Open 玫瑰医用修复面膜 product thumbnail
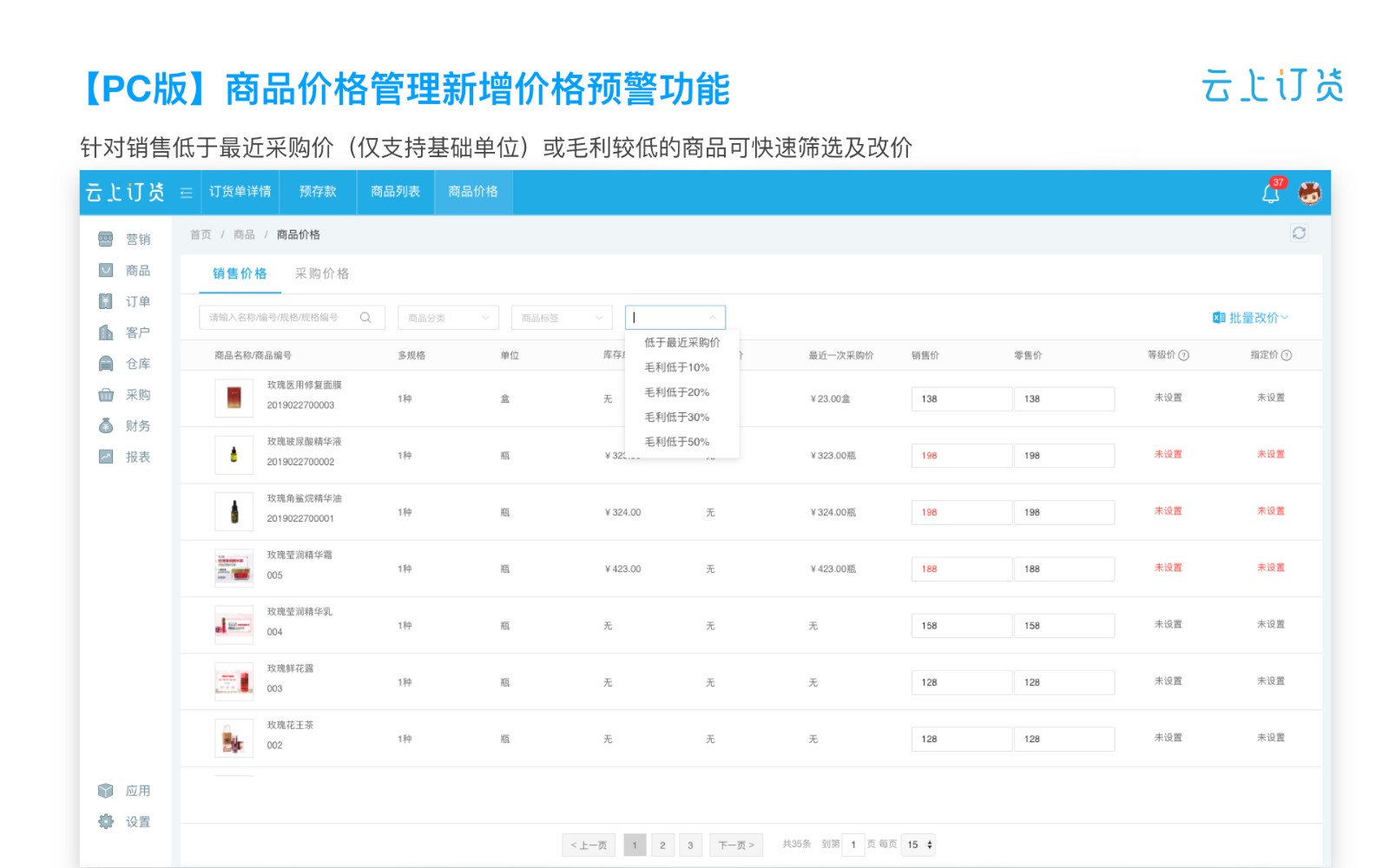Viewport: 1389px width, 868px height. [234, 398]
